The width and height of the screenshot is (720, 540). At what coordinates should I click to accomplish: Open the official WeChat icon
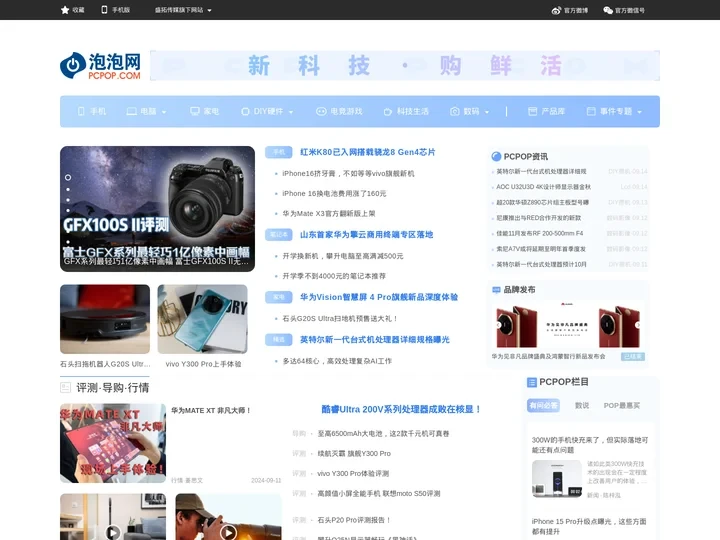tap(608, 10)
